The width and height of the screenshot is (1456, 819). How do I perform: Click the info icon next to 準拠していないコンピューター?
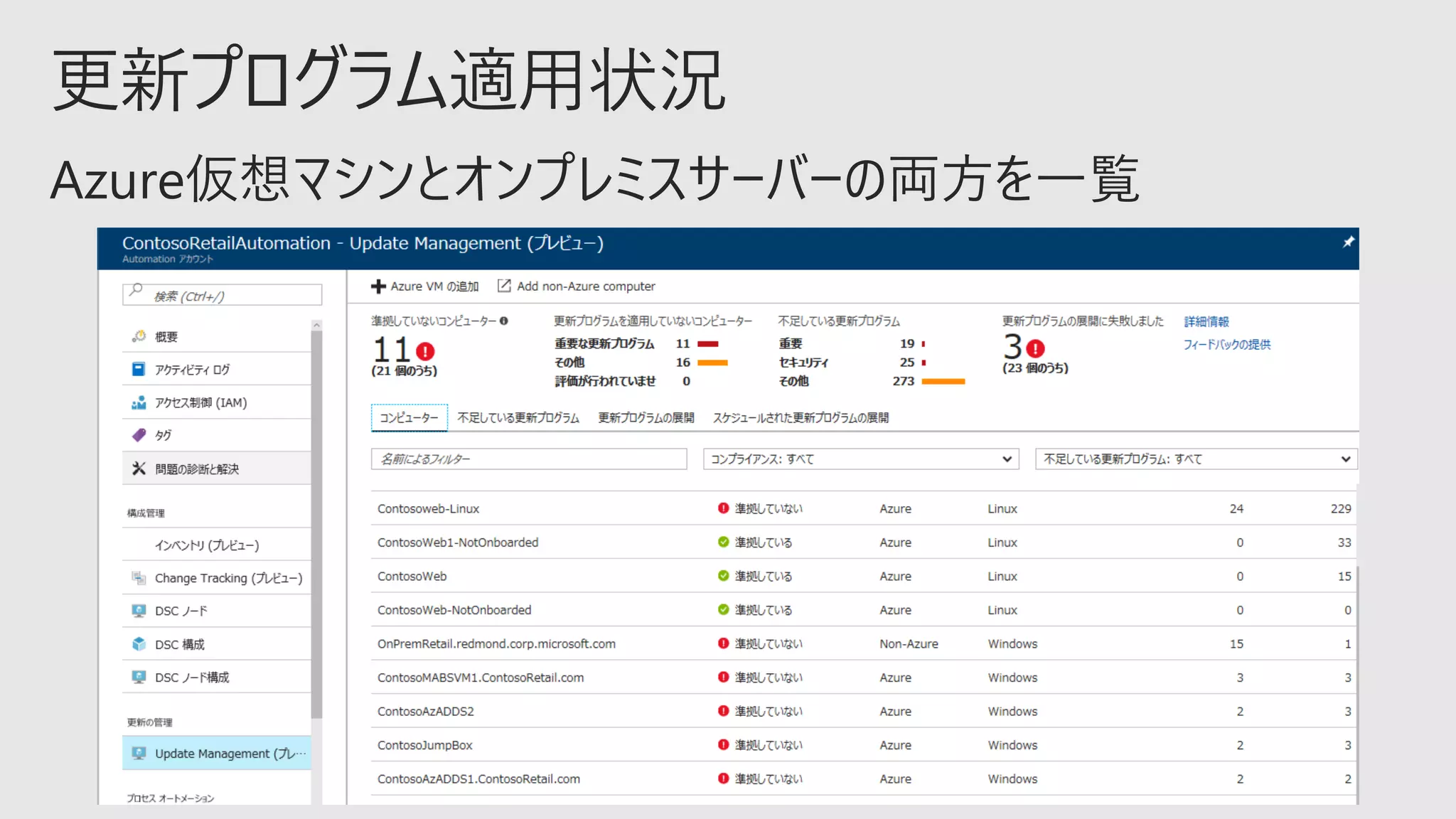[x=504, y=321]
